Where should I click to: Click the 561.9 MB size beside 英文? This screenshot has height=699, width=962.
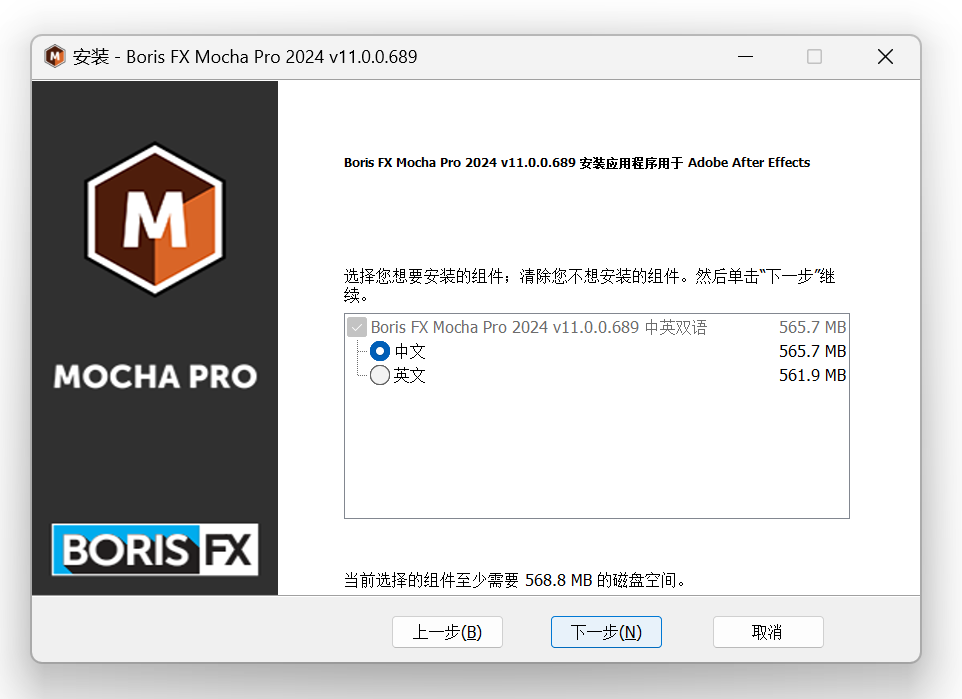pos(812,375)
